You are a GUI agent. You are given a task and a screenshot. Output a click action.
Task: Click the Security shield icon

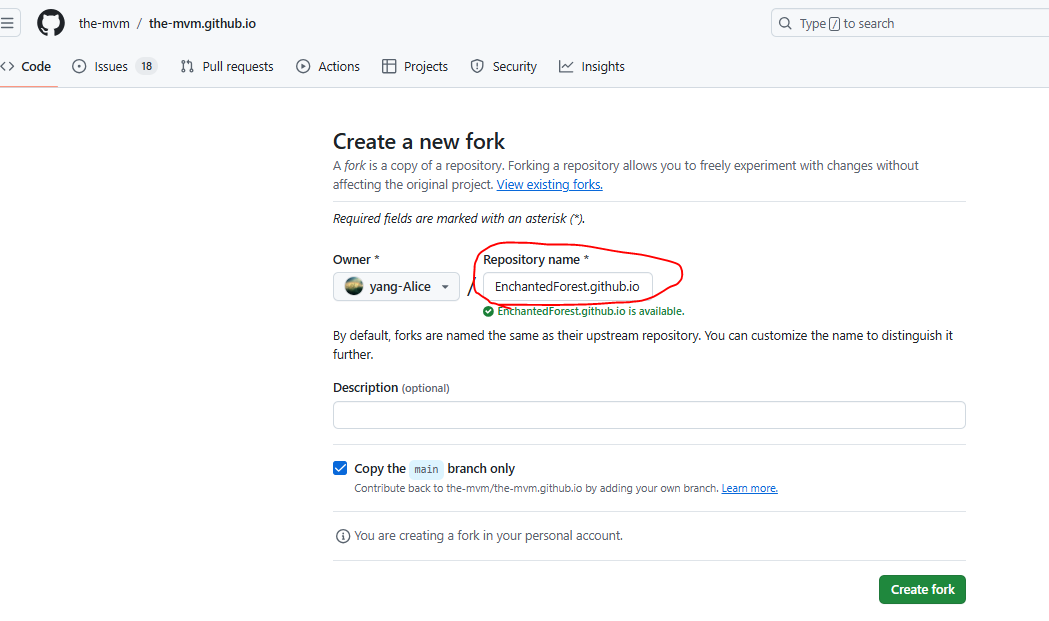(477, 66)
